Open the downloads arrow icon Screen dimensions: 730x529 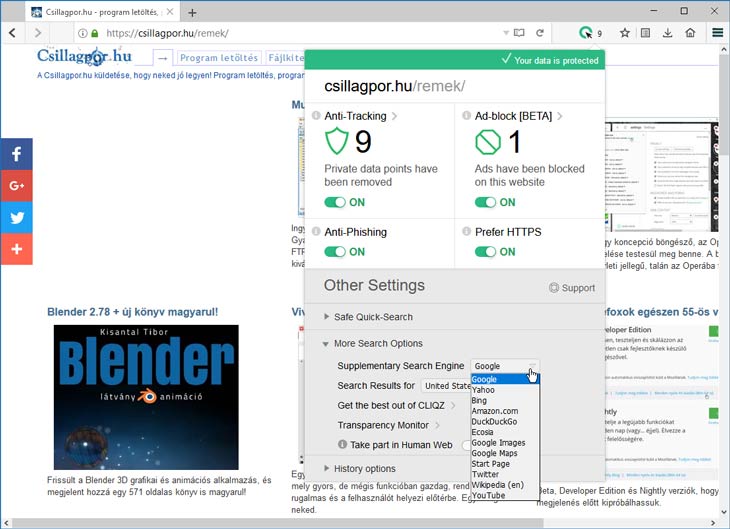[x=667, y=33]
